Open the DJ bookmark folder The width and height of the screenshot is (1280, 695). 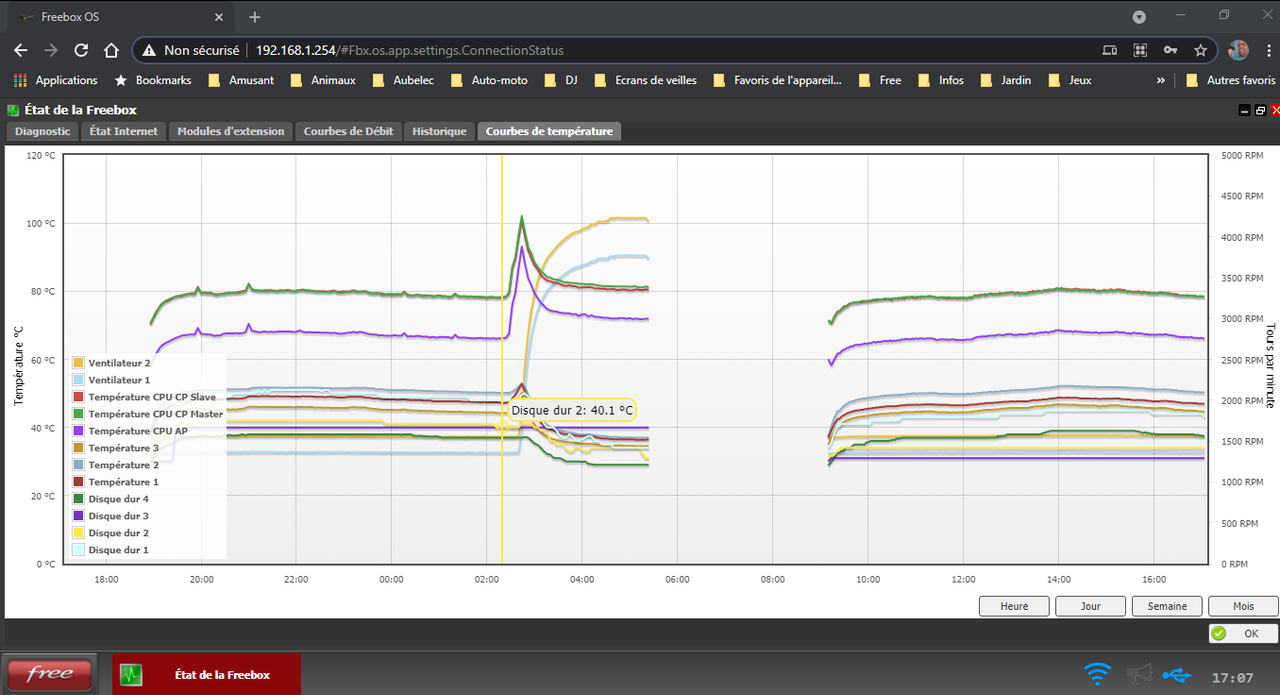click(561, 80)
